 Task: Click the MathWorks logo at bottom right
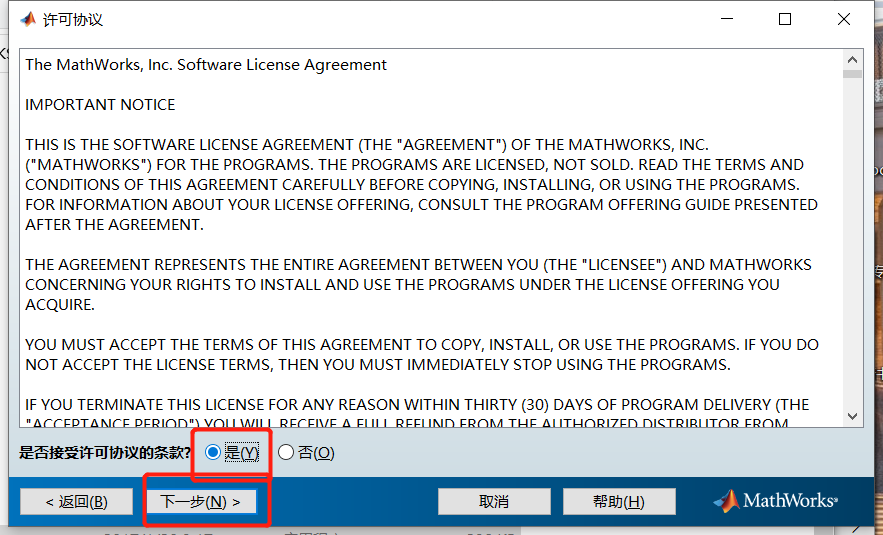point(775,501)
